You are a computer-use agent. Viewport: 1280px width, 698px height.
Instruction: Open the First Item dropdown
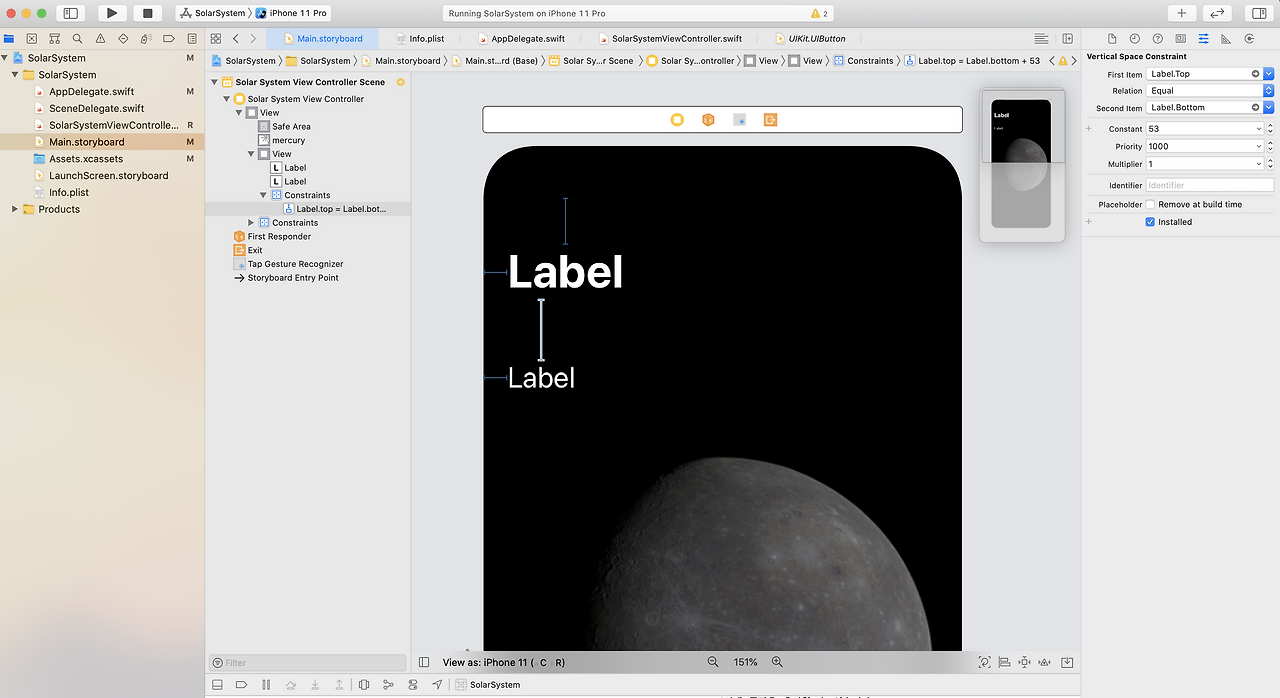pos(1268,74)
